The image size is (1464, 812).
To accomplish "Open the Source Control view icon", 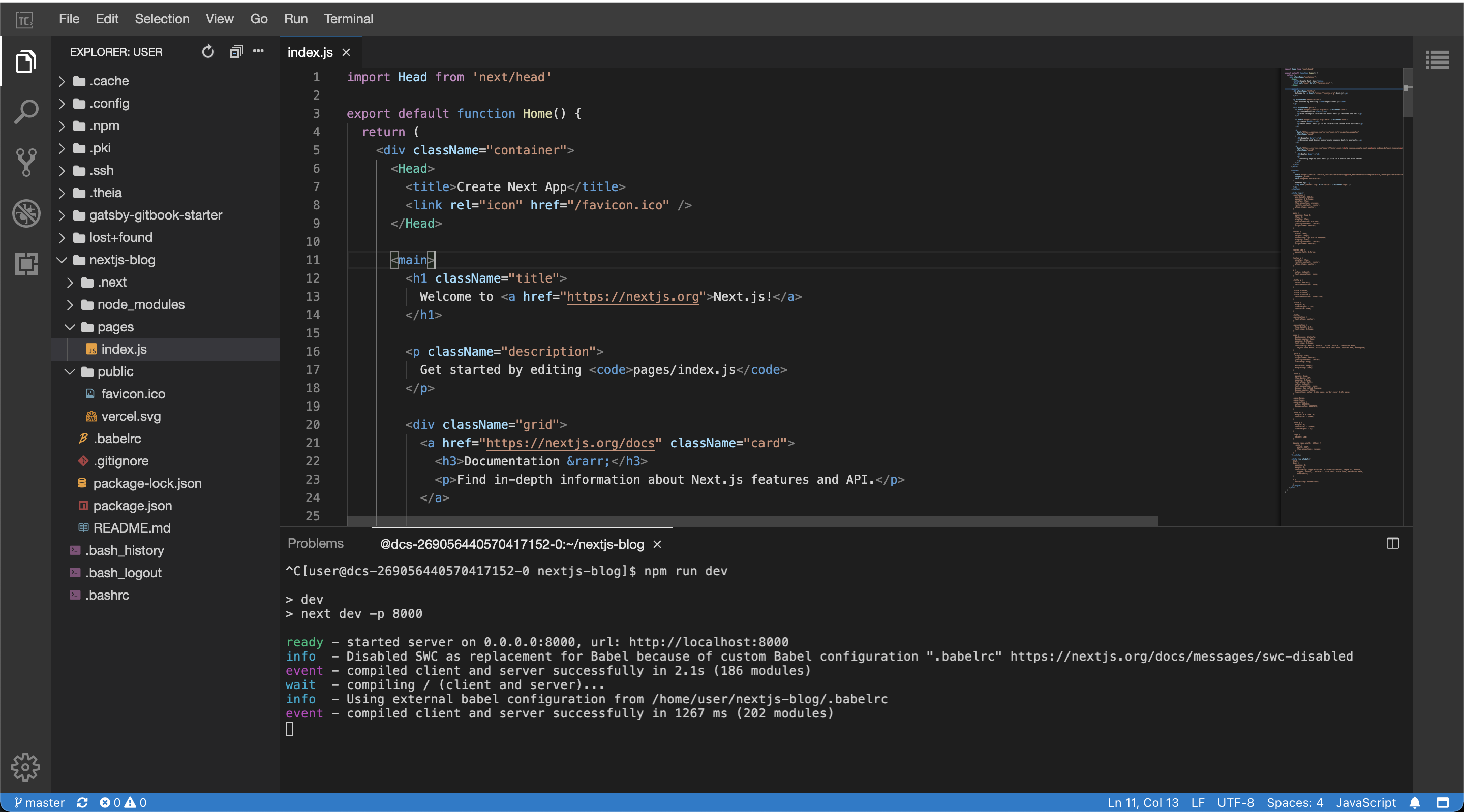I will tap(25, 163).
